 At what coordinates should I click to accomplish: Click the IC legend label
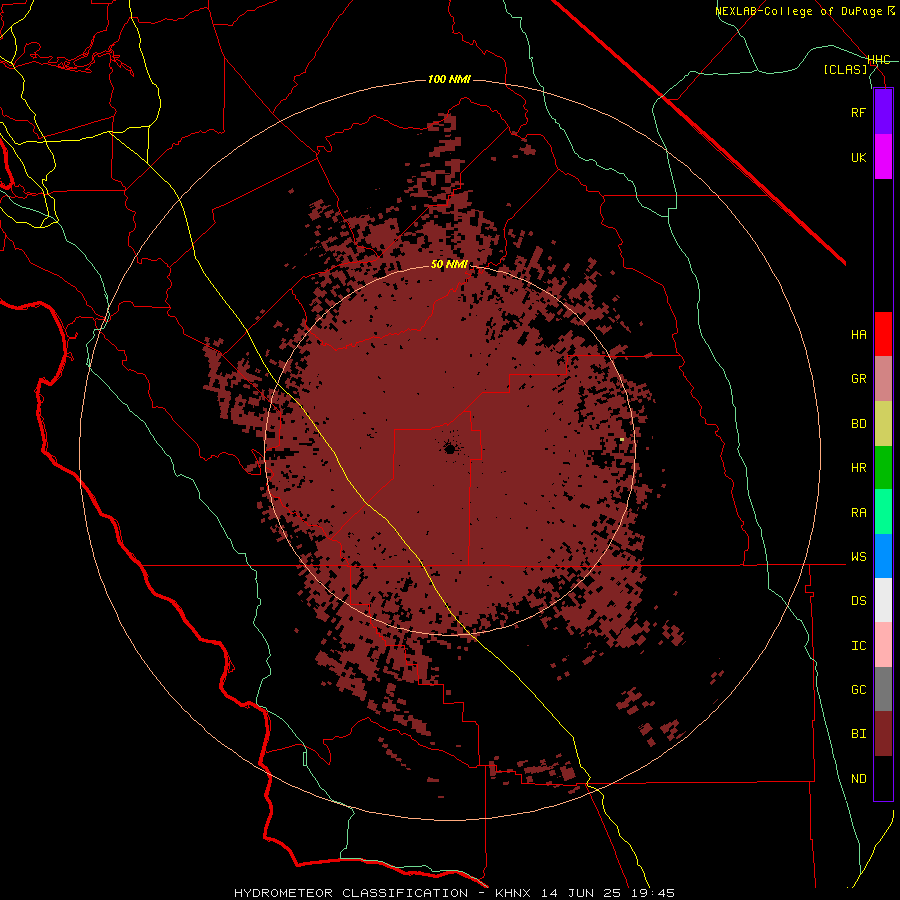[x=858, y=646]
